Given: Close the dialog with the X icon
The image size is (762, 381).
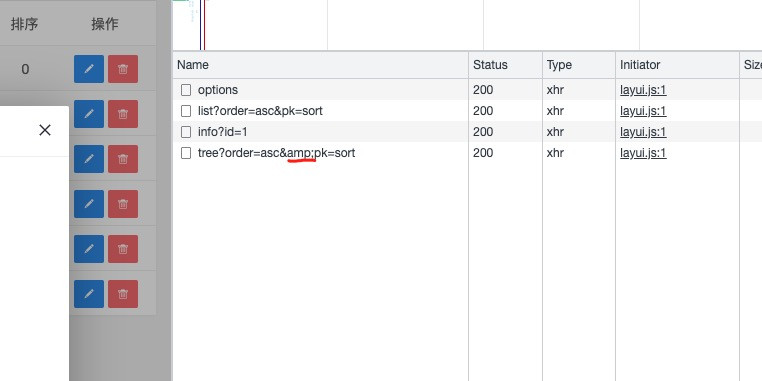Looking at the screenshot, I should [x=45, y=130].
